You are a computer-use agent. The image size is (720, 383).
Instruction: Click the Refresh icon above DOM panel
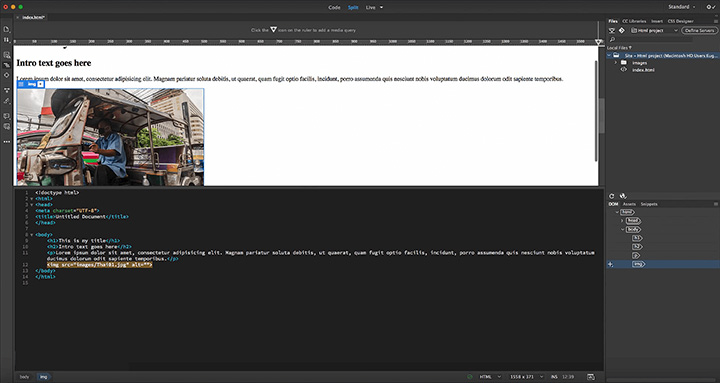tap(612, 196)
